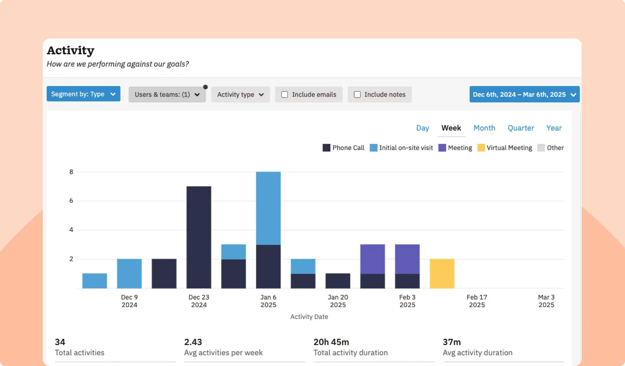The image size is (625, 366).
Task: Click the chevron on Segment by: Type
Action: pyautogui.click(x=113, y=94)
